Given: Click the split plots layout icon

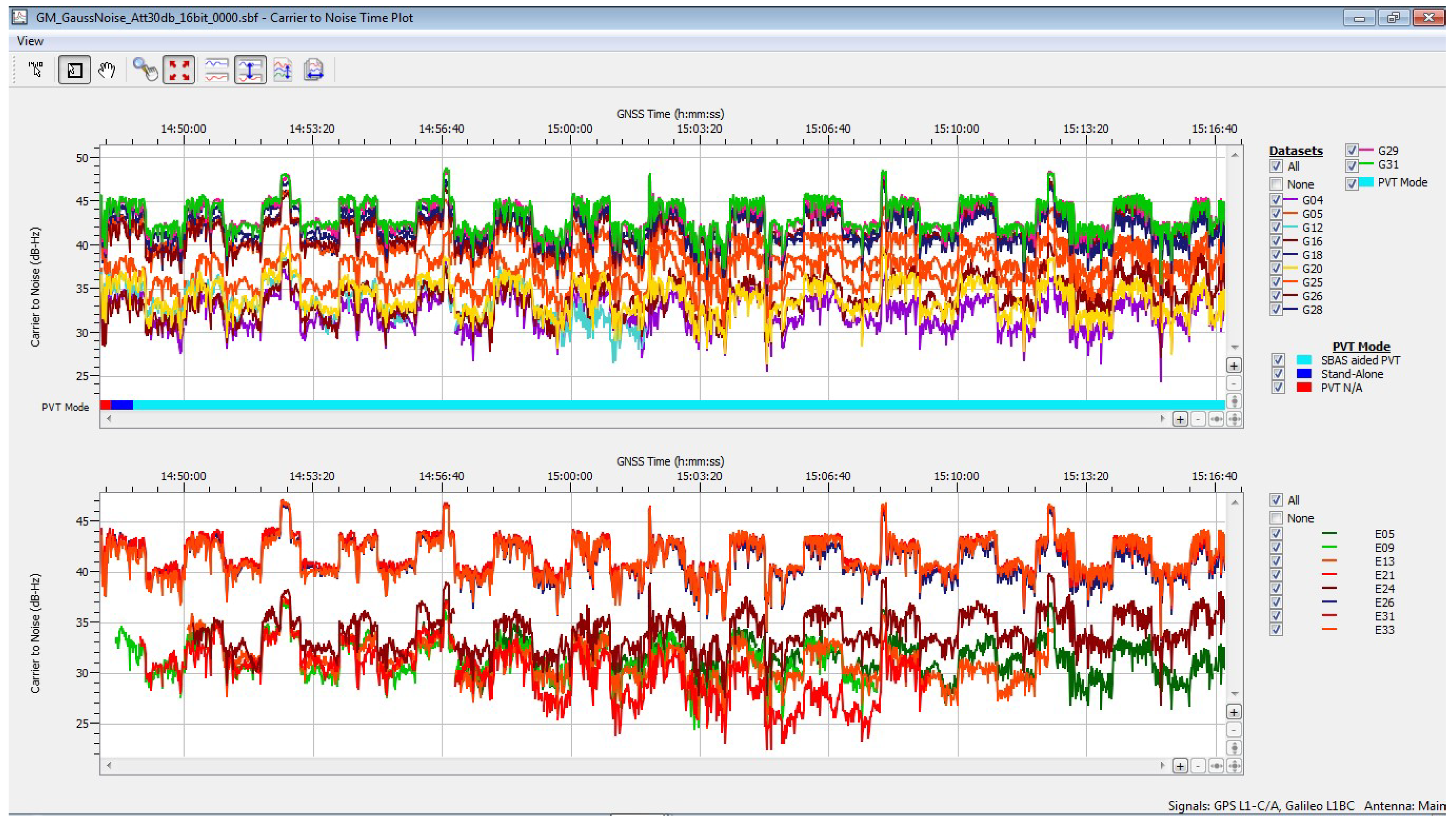Looking at the screenshot, I should click(x=216, y=70).
